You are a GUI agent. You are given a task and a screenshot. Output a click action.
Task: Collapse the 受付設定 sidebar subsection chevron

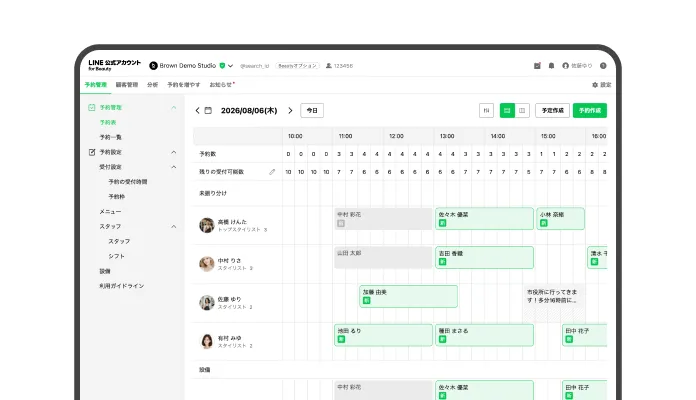174,167
